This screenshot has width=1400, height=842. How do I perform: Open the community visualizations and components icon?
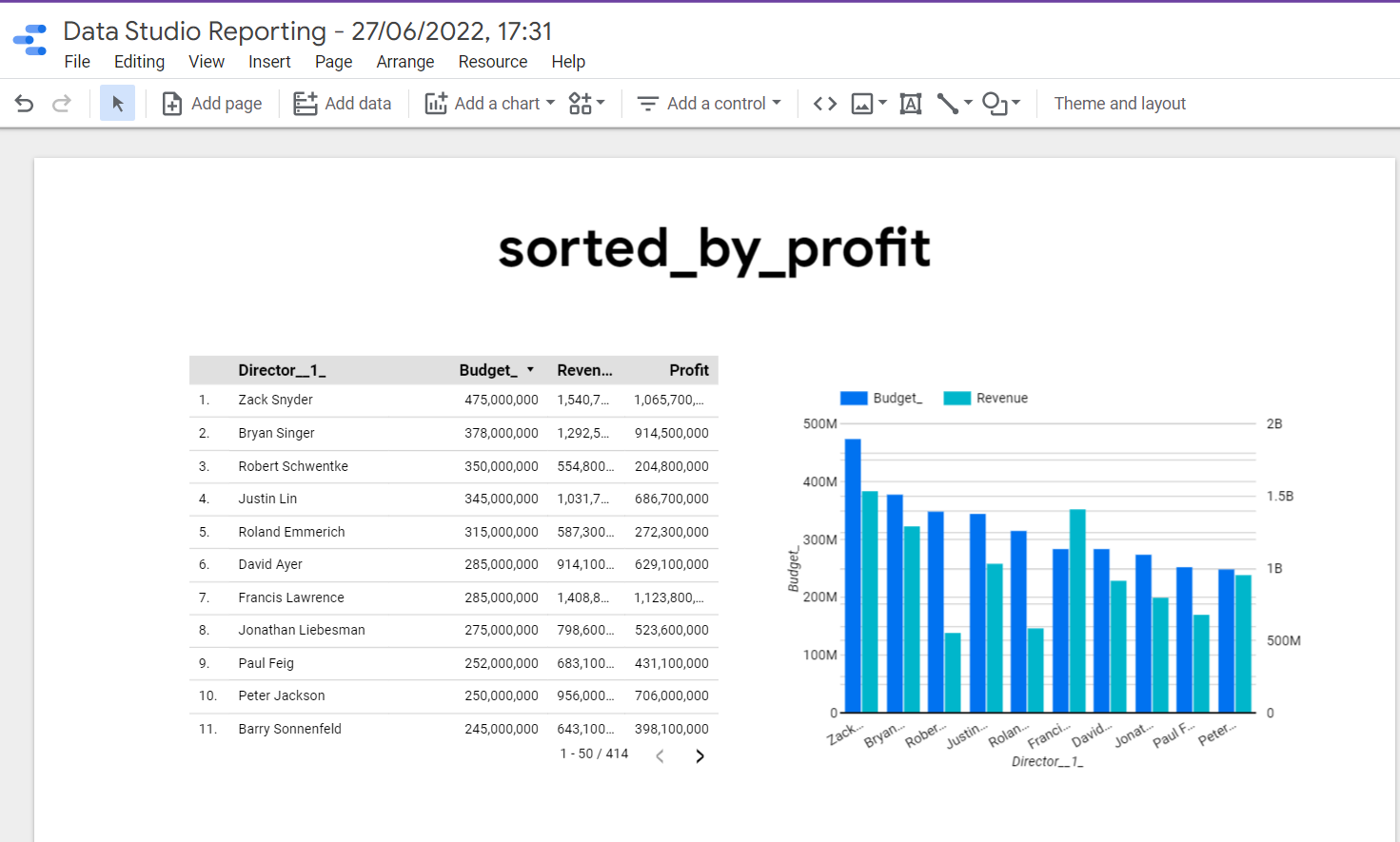pyautogui.click(x=585, y=104)
